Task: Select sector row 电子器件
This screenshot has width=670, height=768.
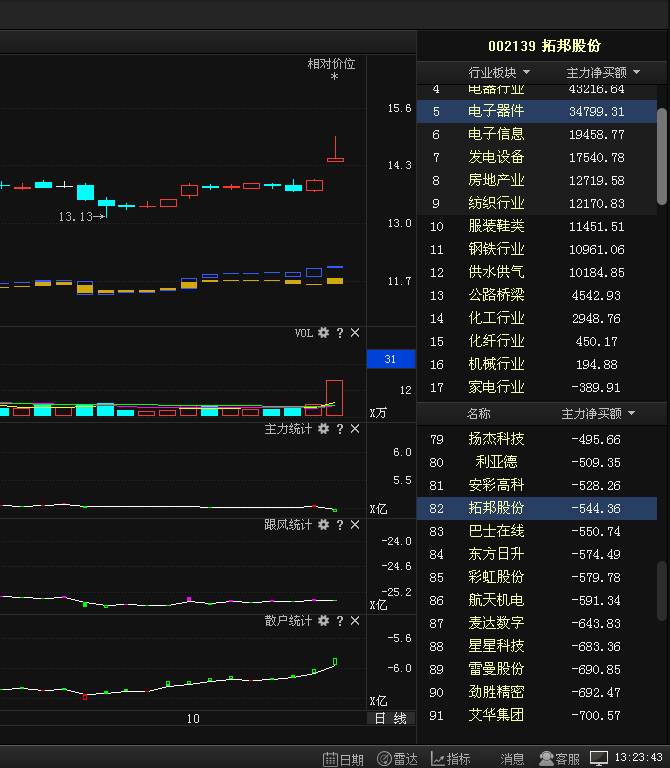Action: coord(537,111)
